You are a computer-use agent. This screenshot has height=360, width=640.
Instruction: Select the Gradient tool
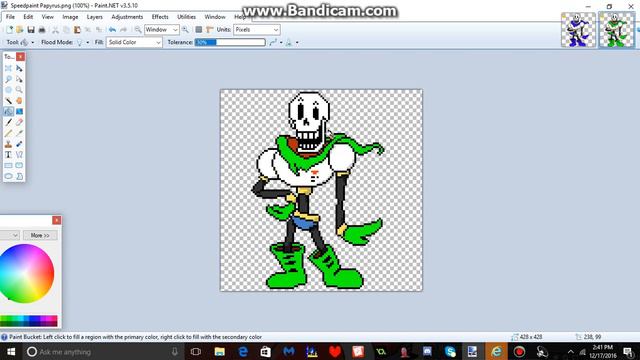coord(19,111)
